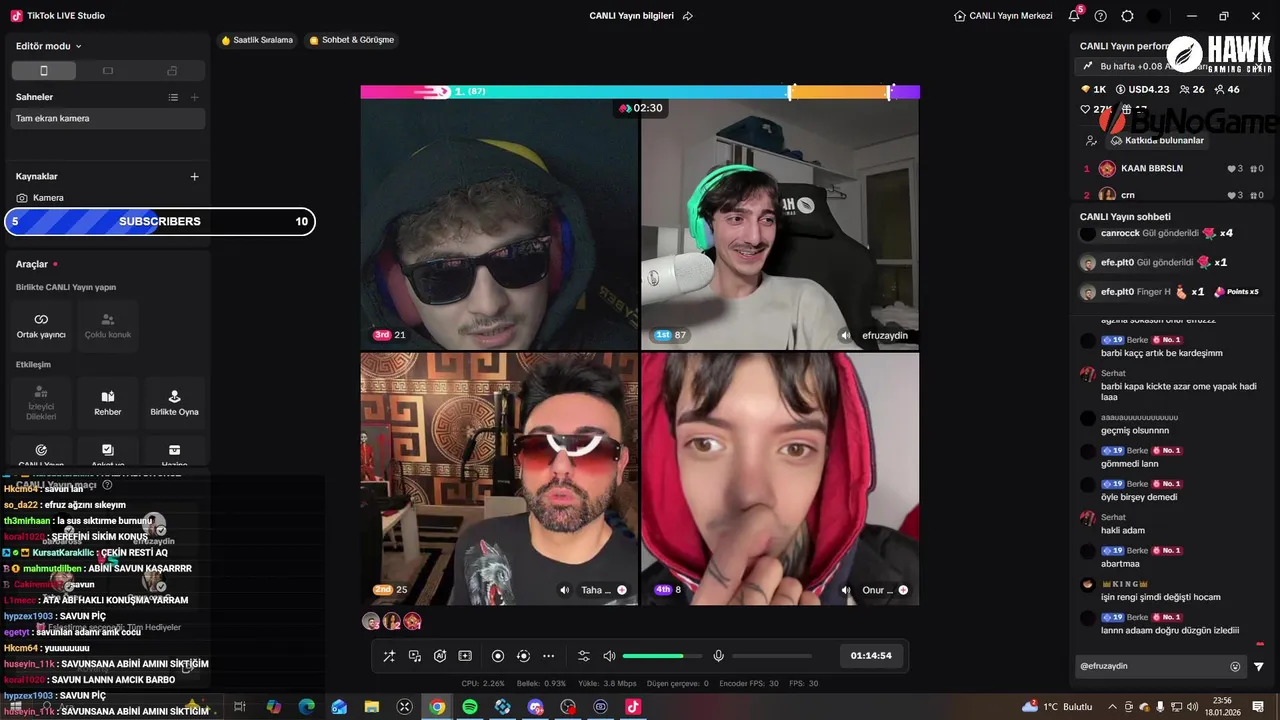Mute the Taha guest audio

click(565, 590)
